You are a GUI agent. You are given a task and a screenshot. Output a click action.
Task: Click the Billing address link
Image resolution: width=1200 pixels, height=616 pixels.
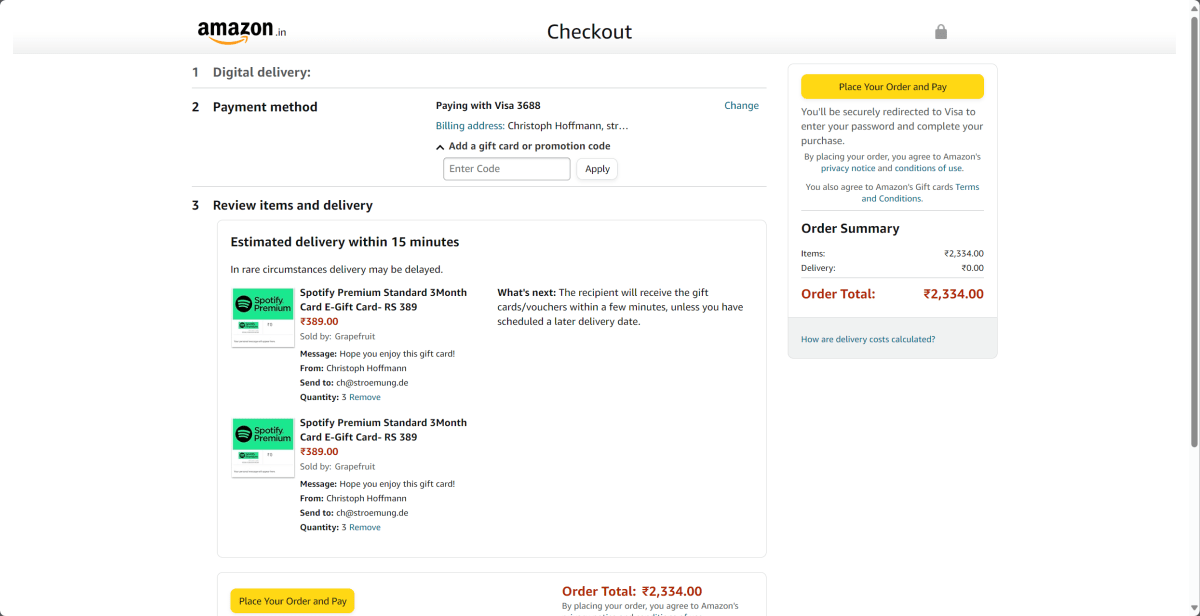pyautogui.click(x=469, y=126)
